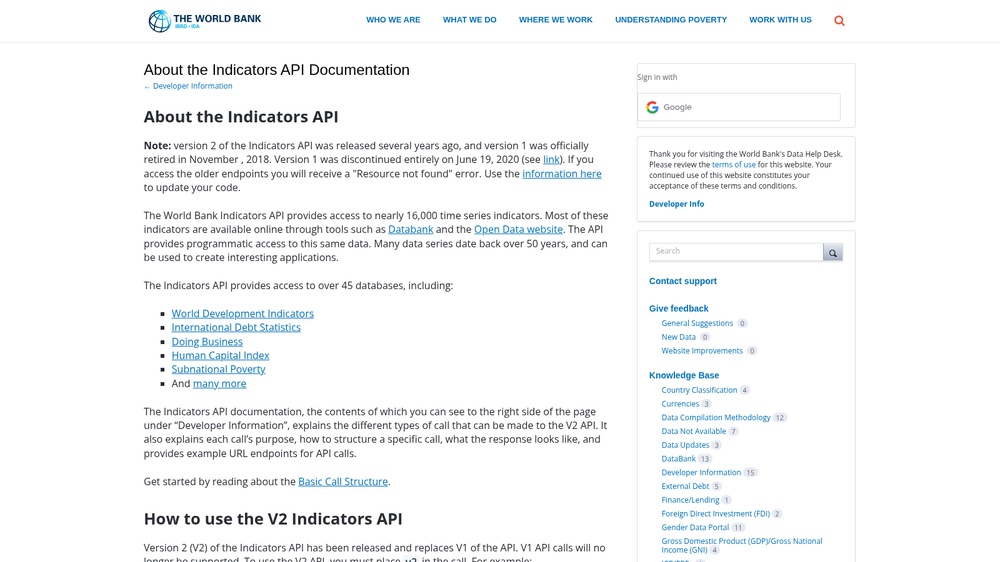Open the Data Compilation Methodology topic
The width and height of the screenshot is (1000, 562).
[x=716, y=418]
